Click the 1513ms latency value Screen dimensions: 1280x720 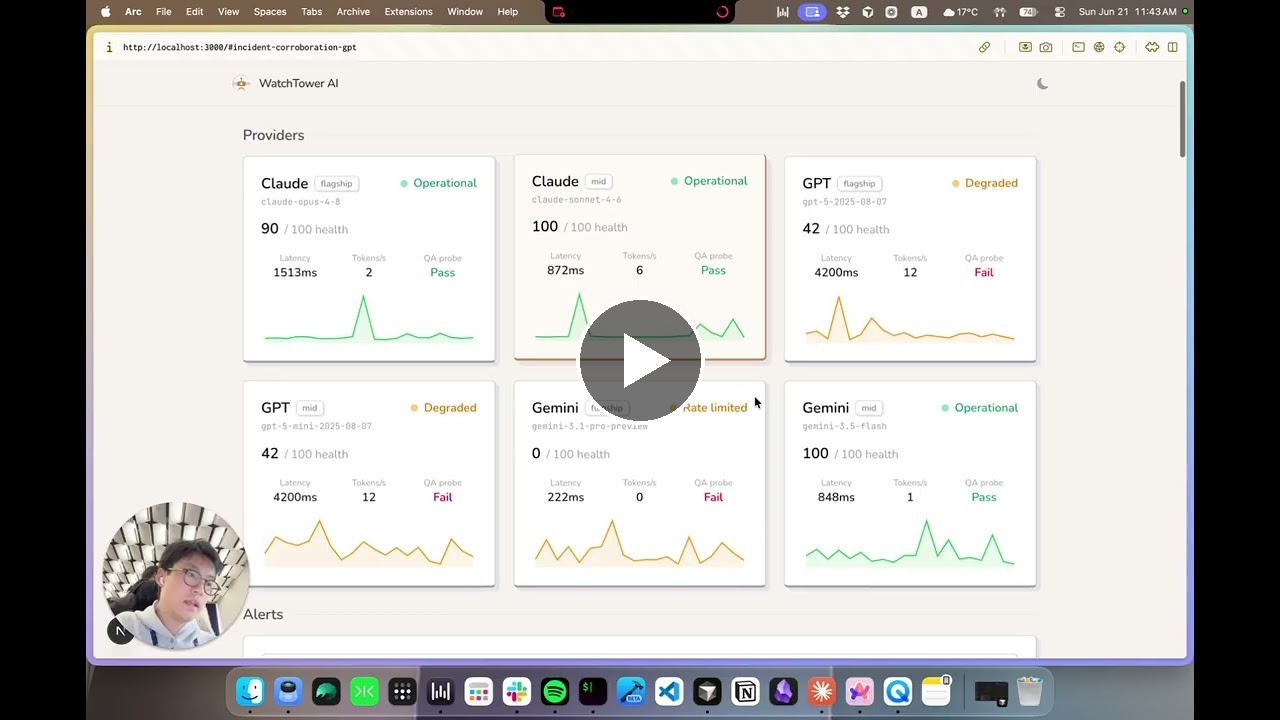pyautogui.click(x=295, y=272)
